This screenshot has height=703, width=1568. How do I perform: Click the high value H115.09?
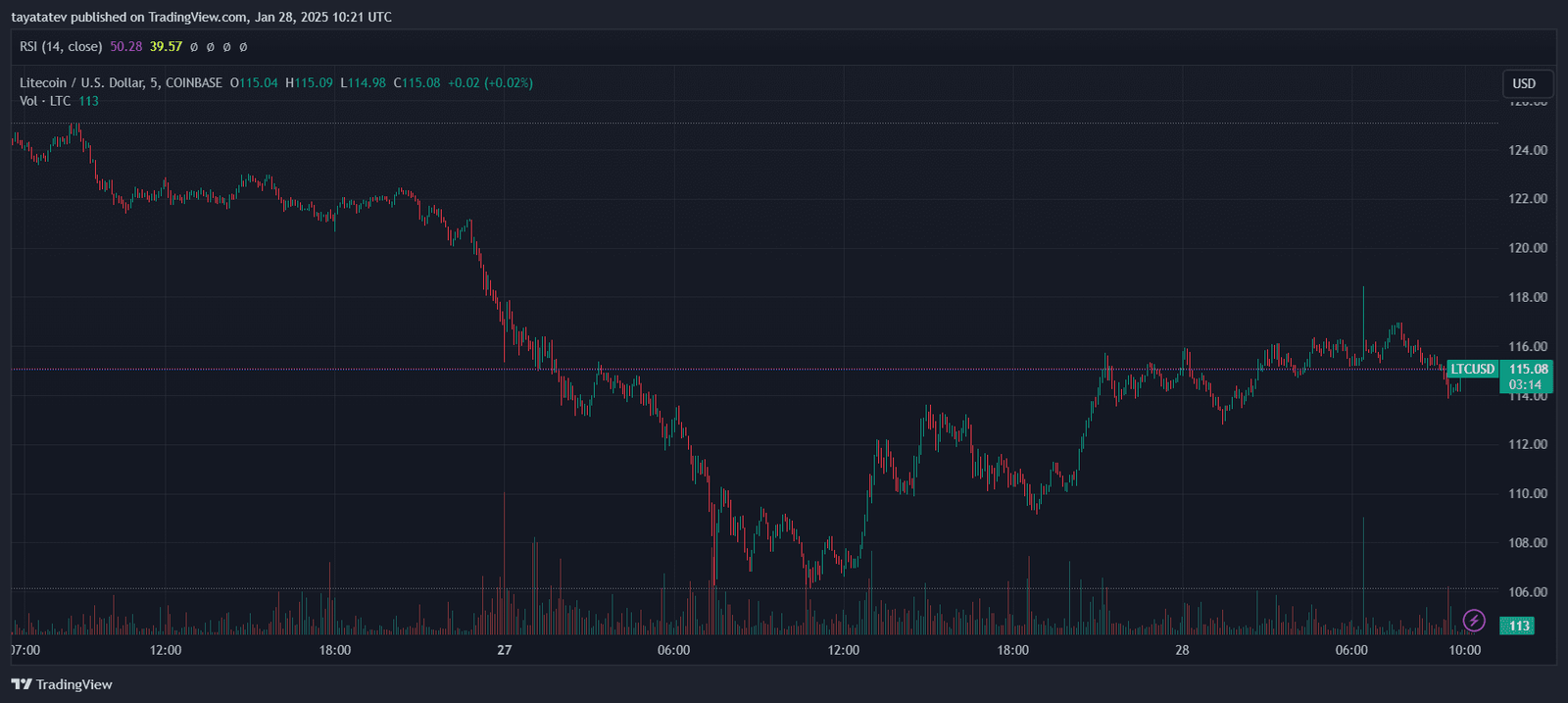tap(310, 83)
